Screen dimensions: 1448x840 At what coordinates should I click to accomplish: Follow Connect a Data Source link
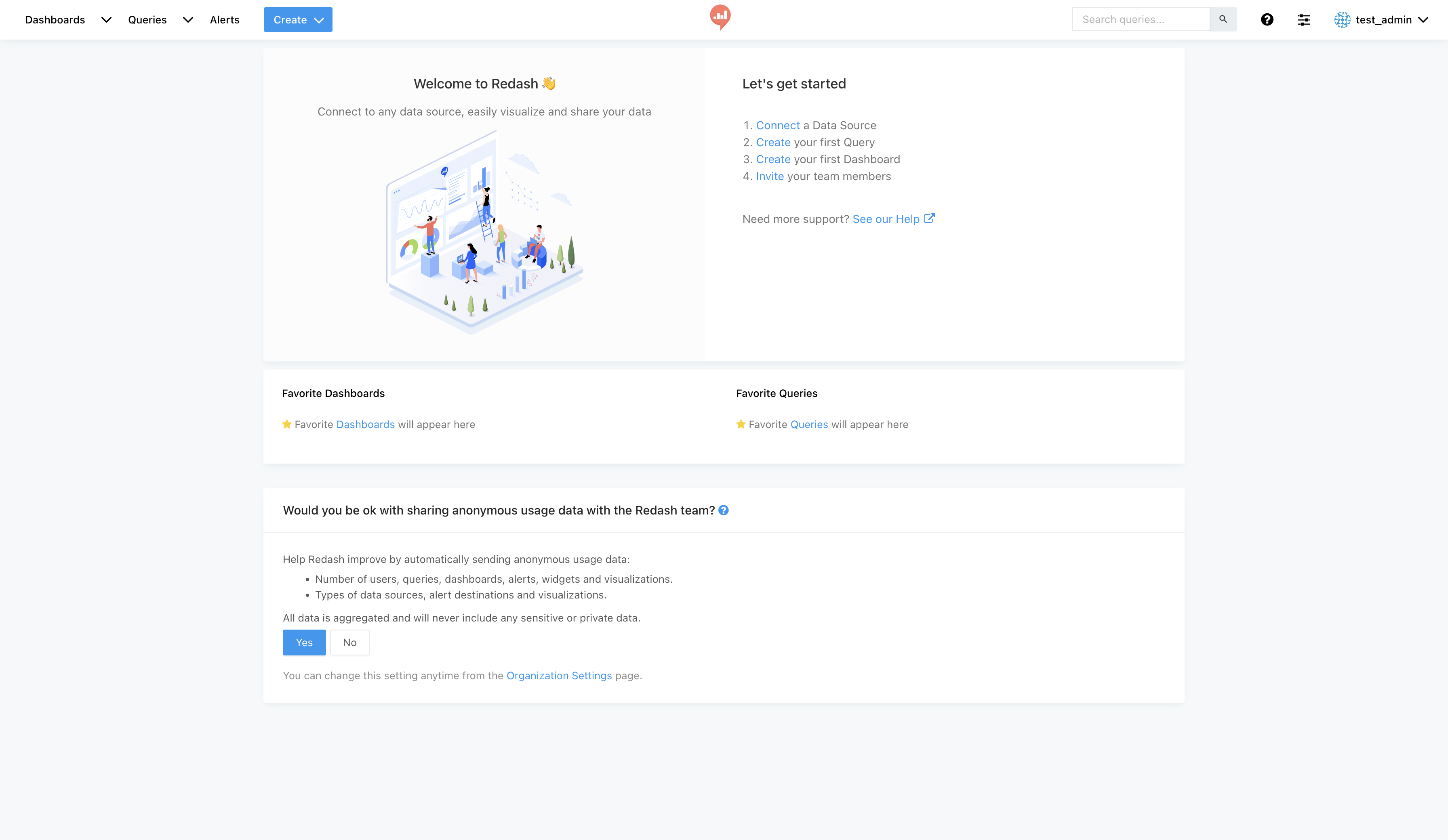point(777,125)
